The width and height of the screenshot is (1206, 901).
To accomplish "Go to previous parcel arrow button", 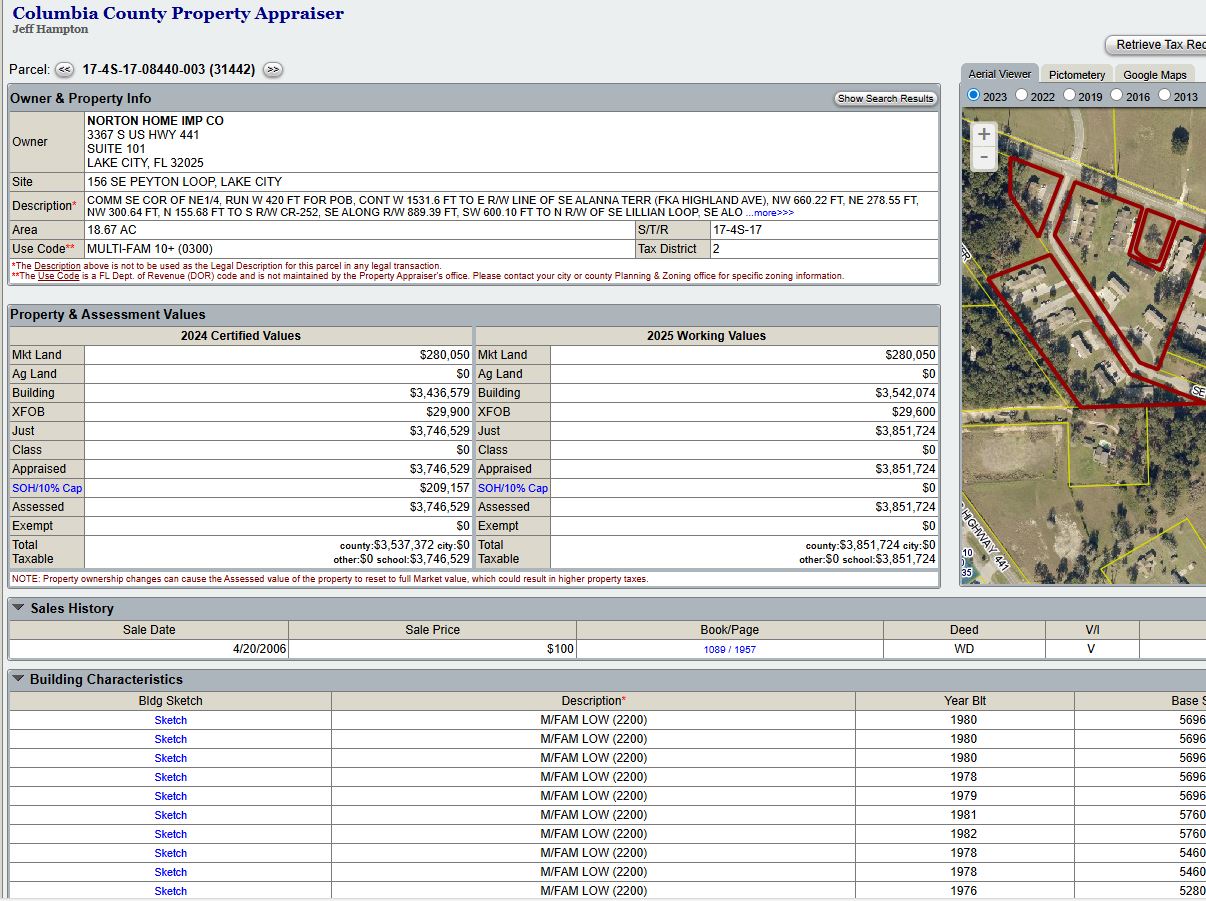I will 64,70.
